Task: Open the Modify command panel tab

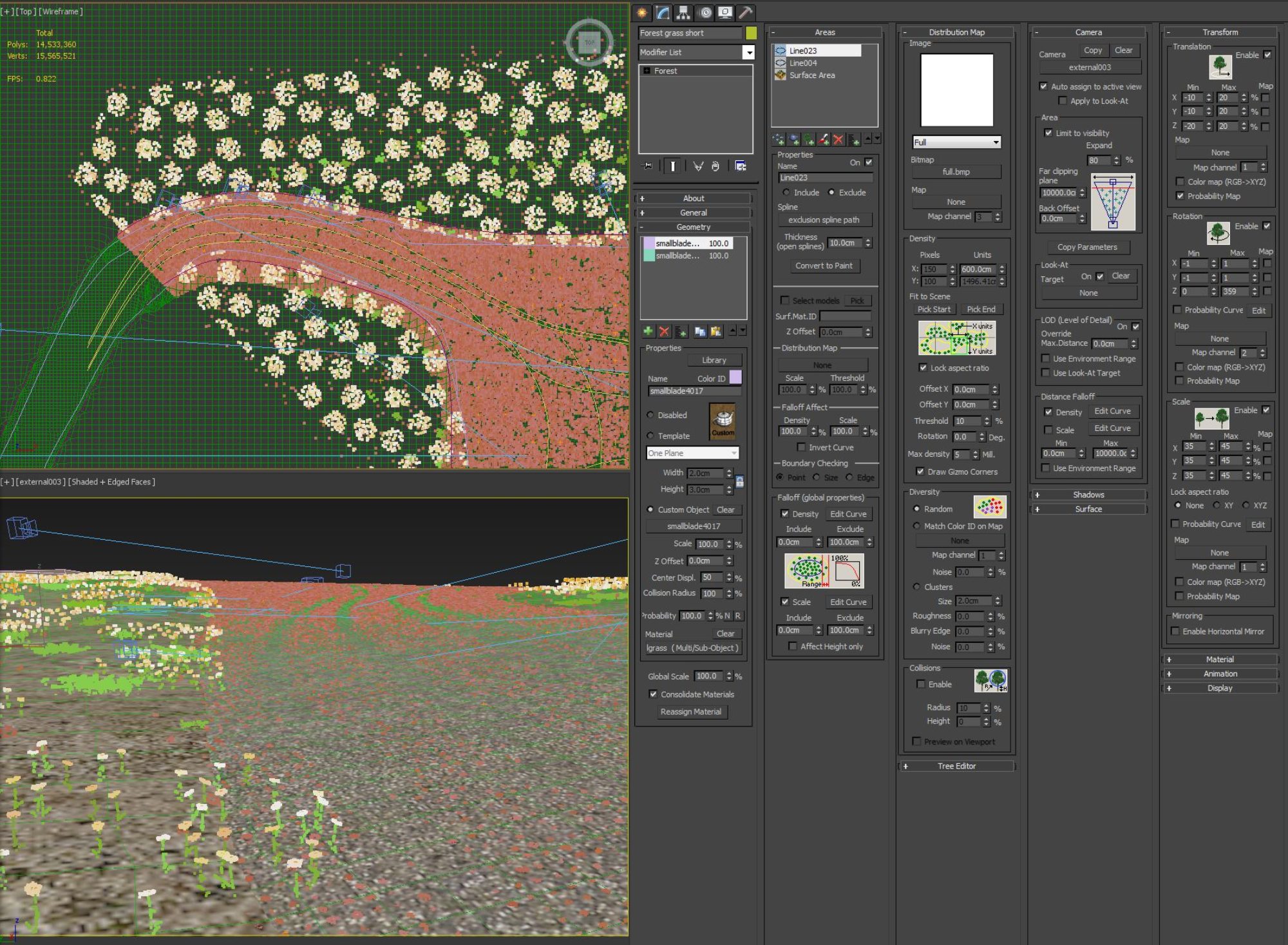Action: [x=663, y=12]
